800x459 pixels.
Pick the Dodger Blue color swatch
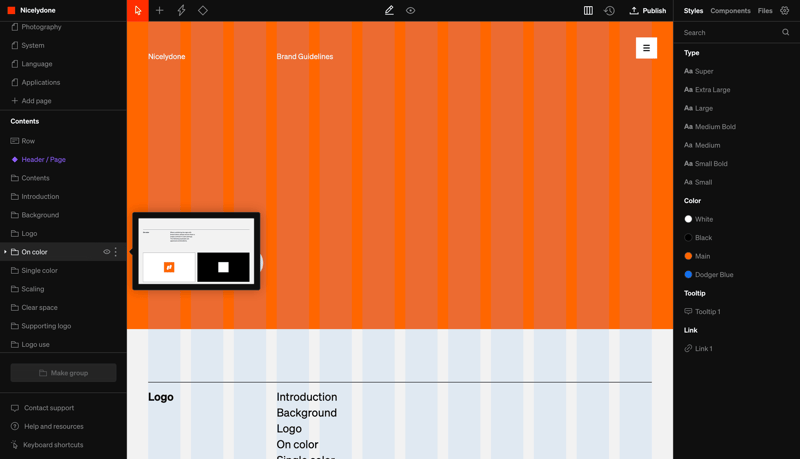point(688,274)
